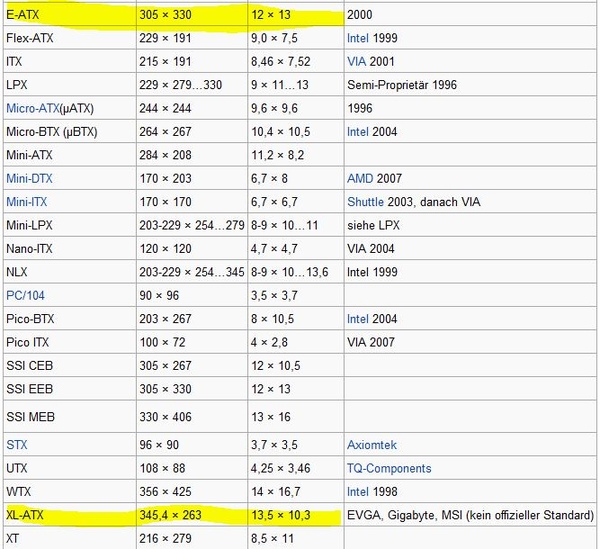Click the Intel 1999 cell in NLX row
Image resolution: width=600 pixels, height=549 pixels.
click(470, 272)
